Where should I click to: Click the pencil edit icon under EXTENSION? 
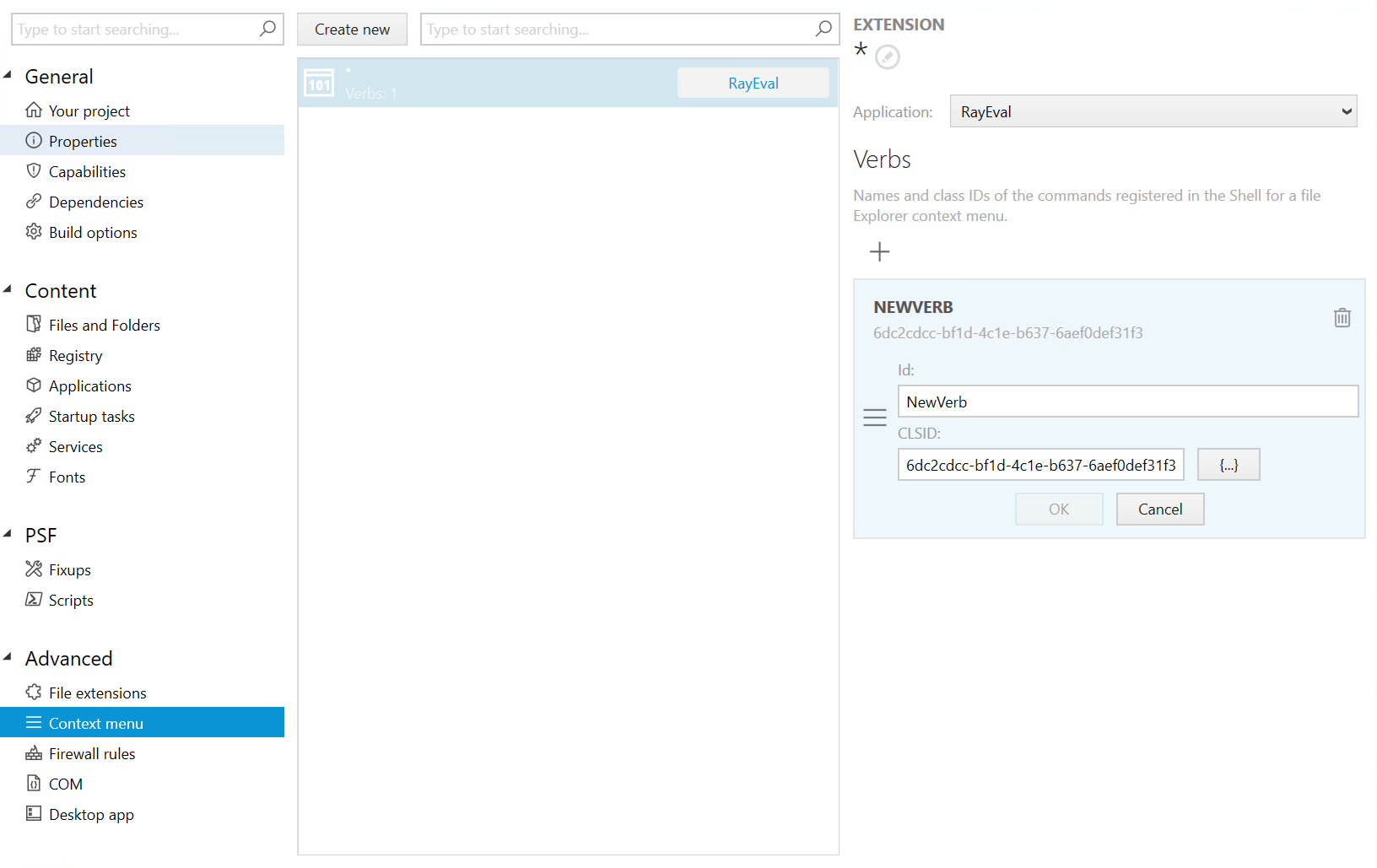[887, 57]
